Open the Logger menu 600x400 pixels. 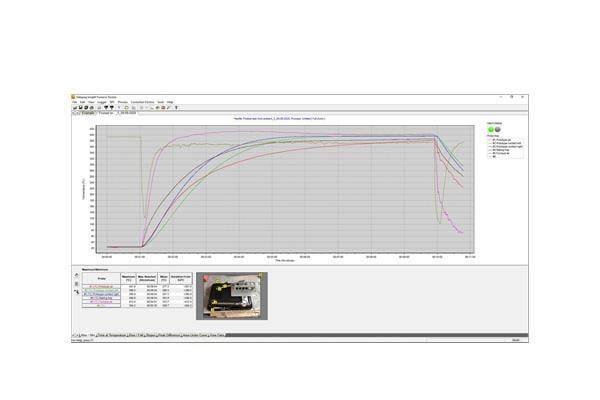[103, 102]
